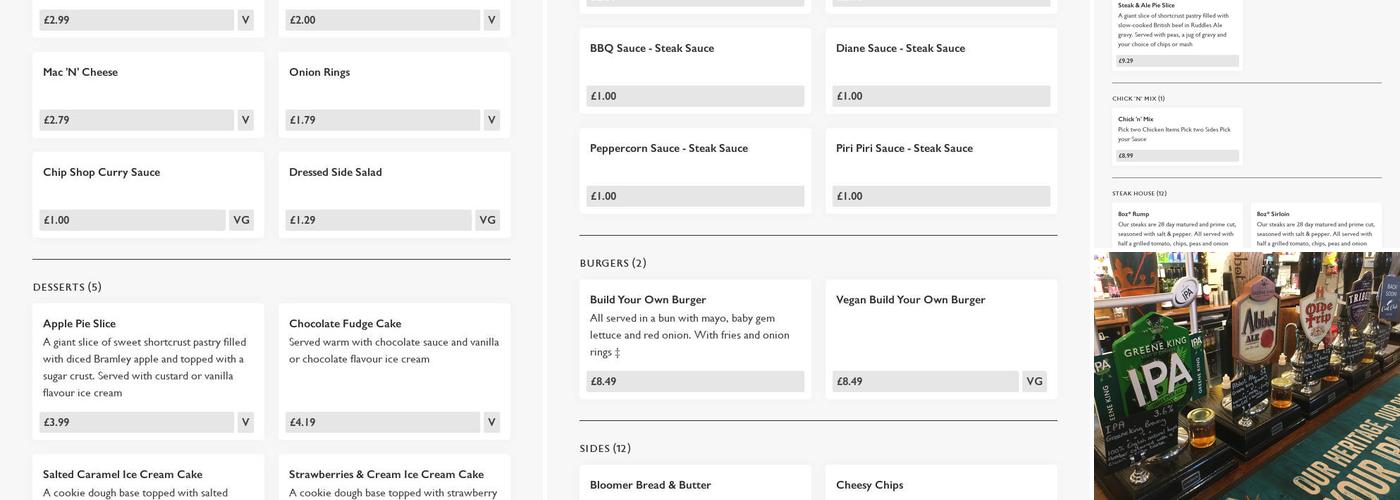Click the £1.00 price bar under BBQ Sauce
Image resolution: width=1400 pixels, height=500 pixels.
pyautogui.click(x=695, y=96)
